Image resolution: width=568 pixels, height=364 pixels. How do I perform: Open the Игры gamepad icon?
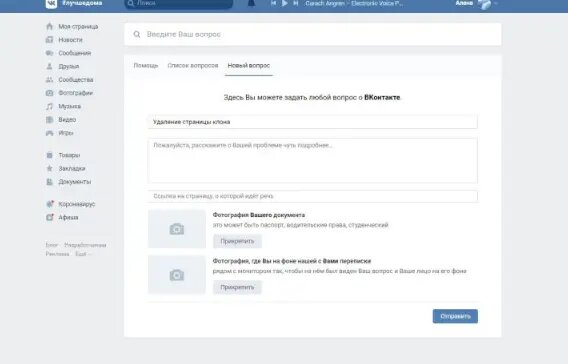50,133
